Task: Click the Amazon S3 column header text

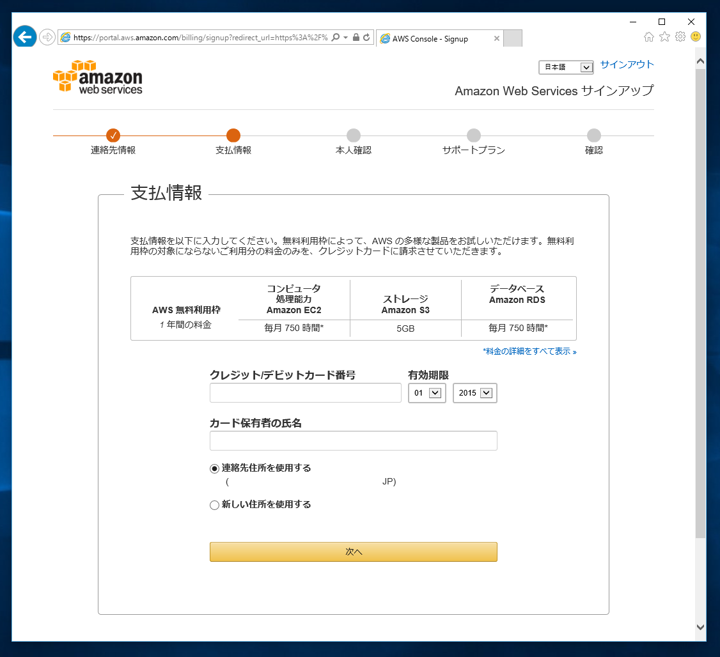Action: [x=405, y=310]
